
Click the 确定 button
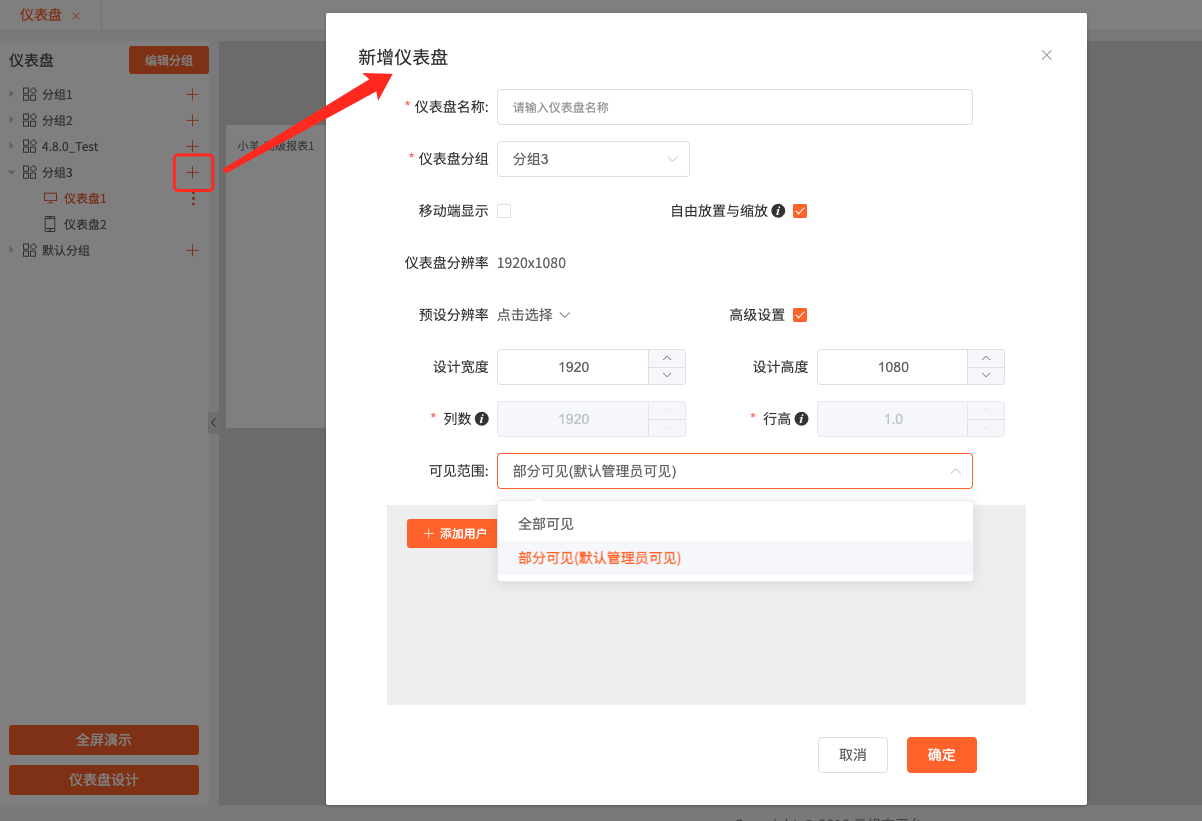(941, 755)
